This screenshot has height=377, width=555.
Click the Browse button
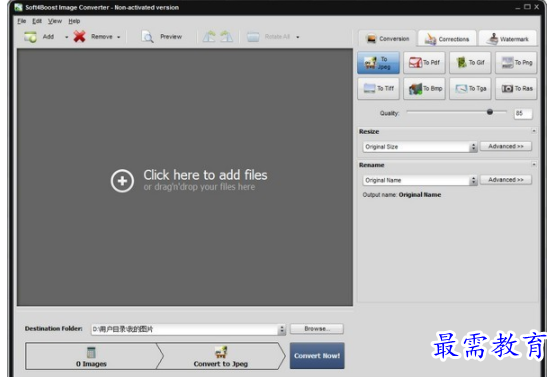tap(317, 329)
